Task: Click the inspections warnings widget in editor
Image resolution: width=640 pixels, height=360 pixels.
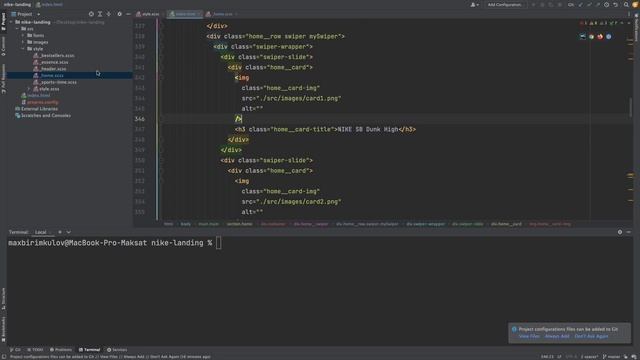Action: pyautogui.click(x=600, y=23)
